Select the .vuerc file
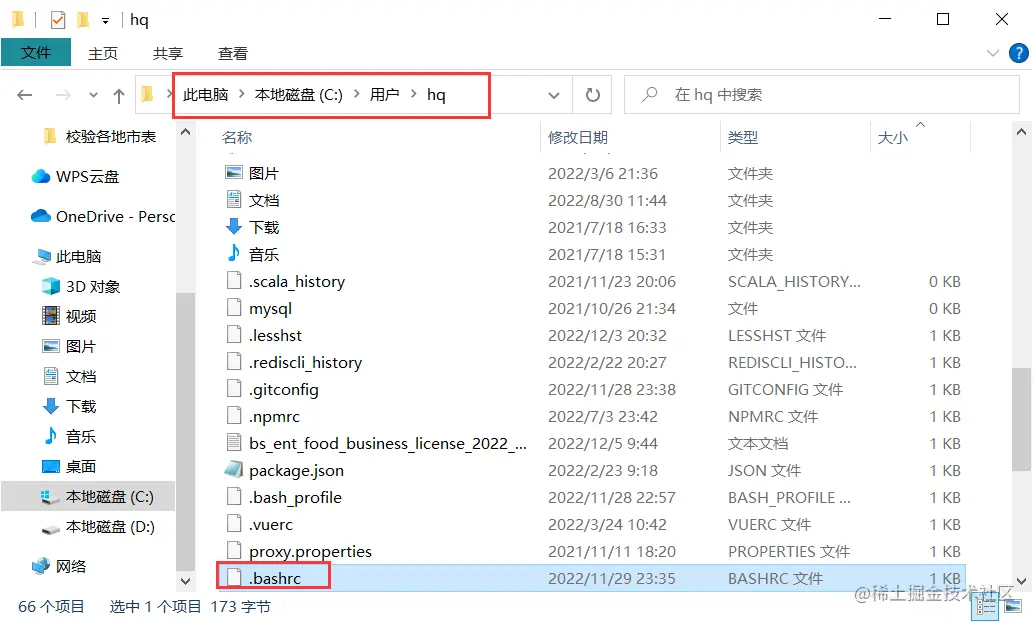The image size is (1033, 622). pyautogui.click(x=271, y=524)
